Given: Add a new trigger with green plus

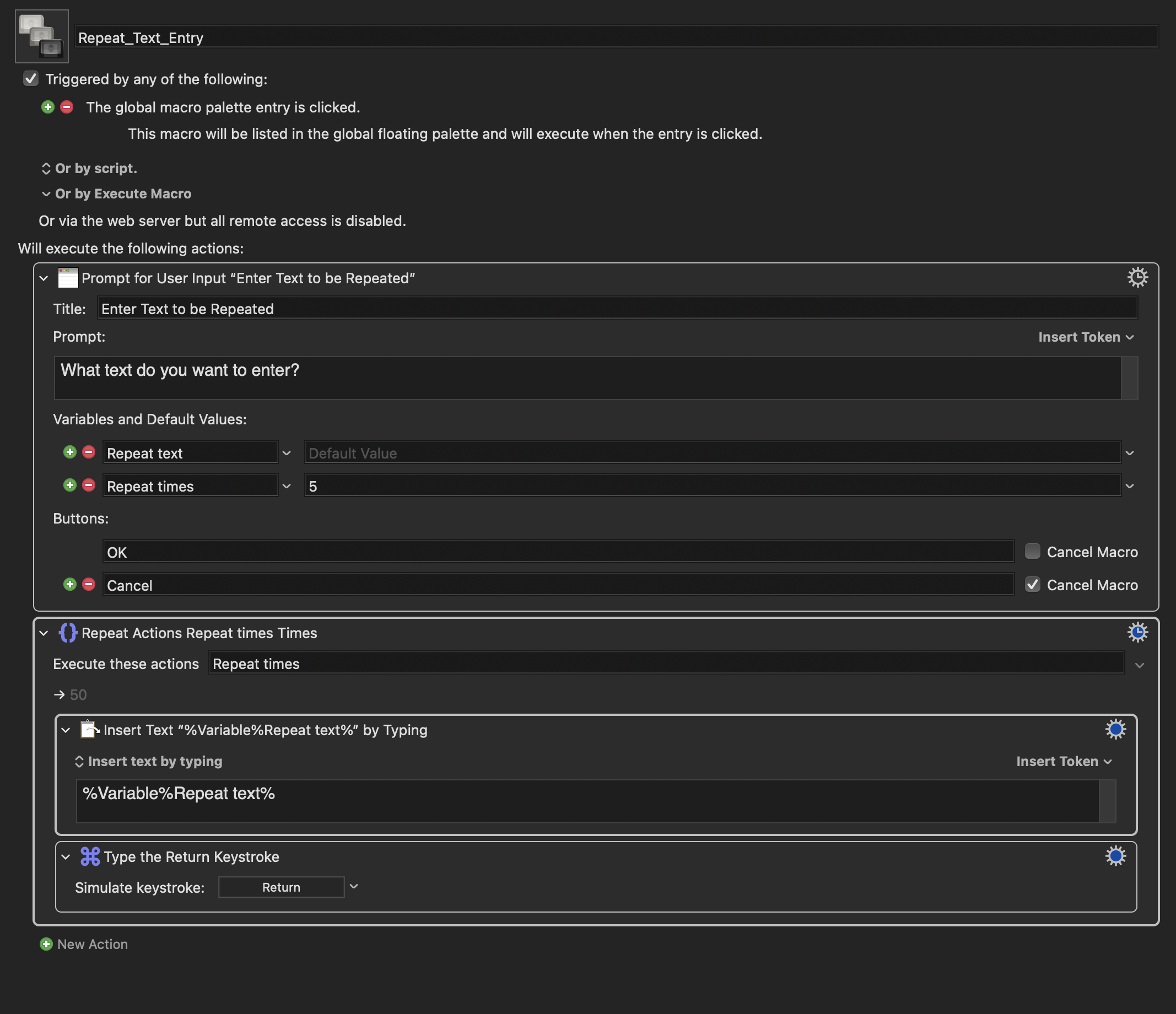Looking at the screenshot, I should pos(48,107).
